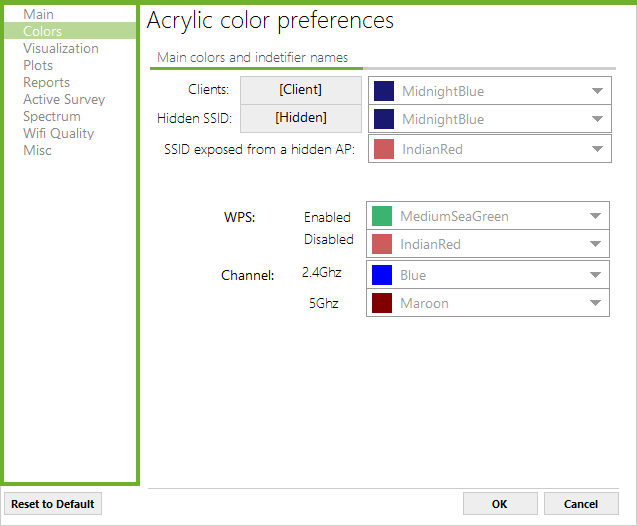
Task: Go to the Plots settings
Action: [x=38, y=65]
